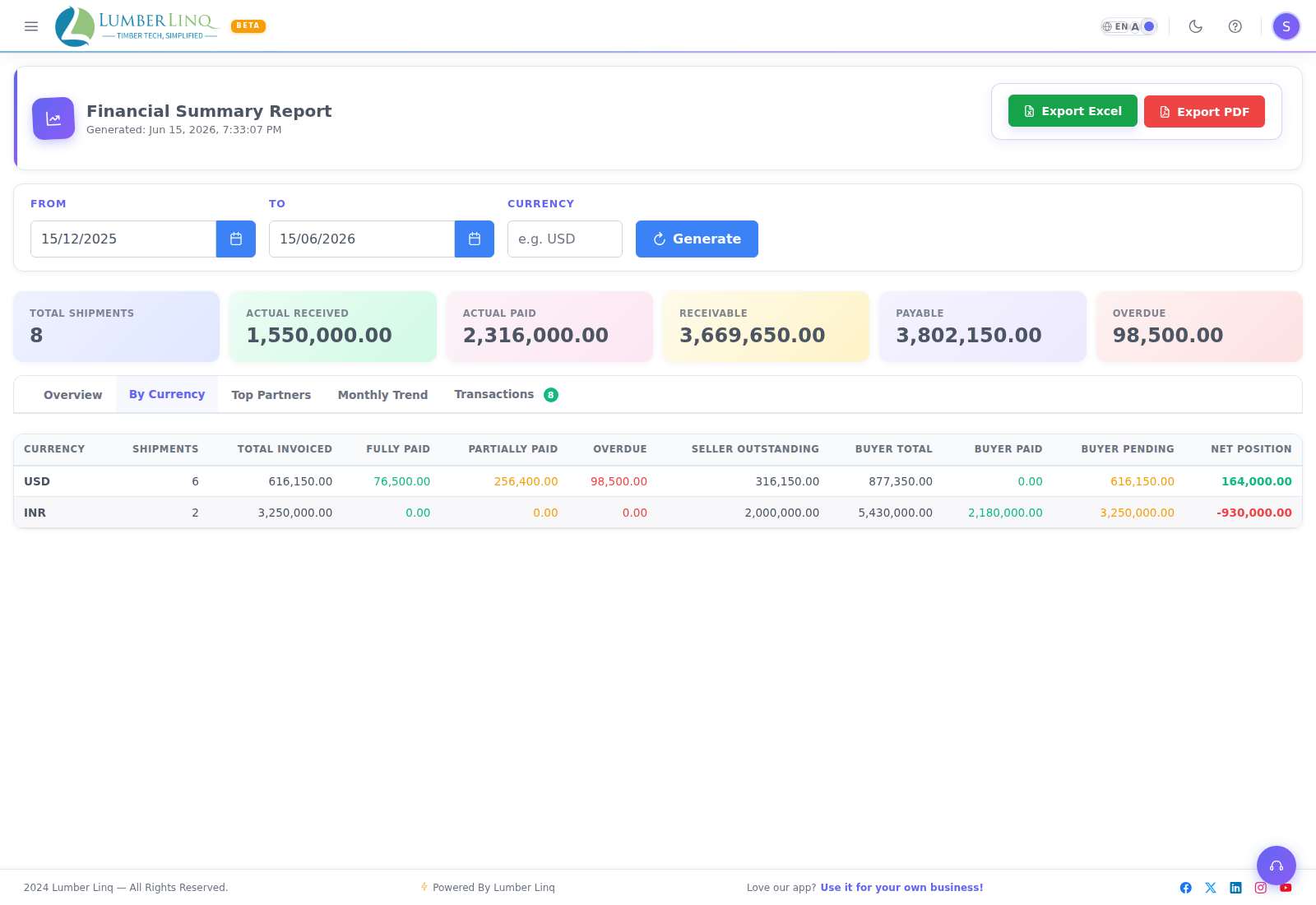This screenshot has height=905, width=1316.
Task: Open the YouTube footer icon
Action: [x=1286, y=888]
